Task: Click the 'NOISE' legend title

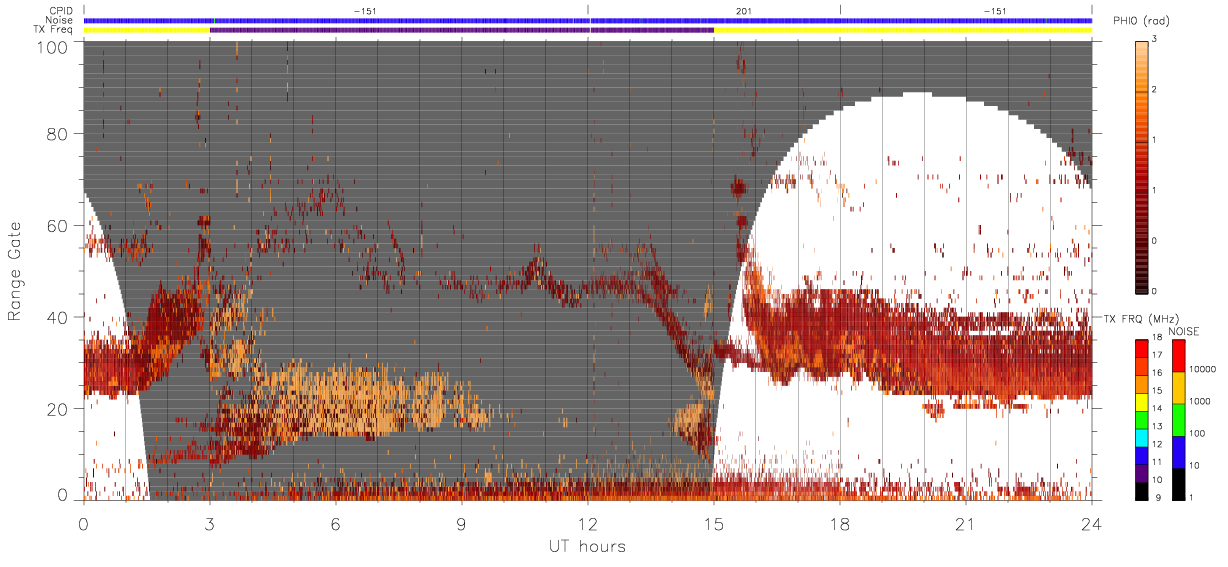Action: tap(1186, 331)
